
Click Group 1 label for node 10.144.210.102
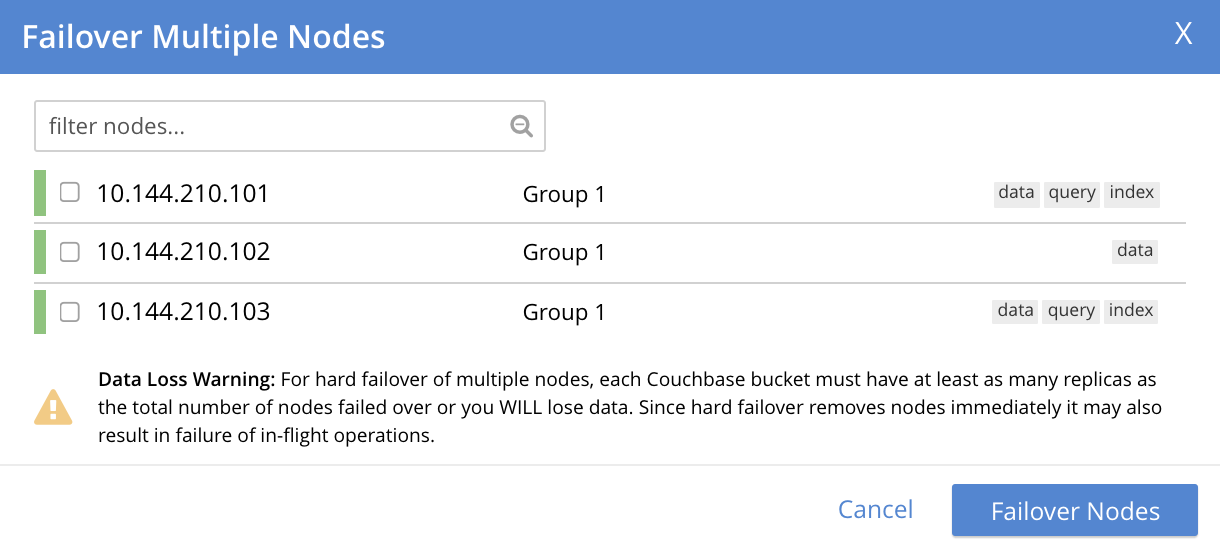pyautogui.click(x=564, y=253)
